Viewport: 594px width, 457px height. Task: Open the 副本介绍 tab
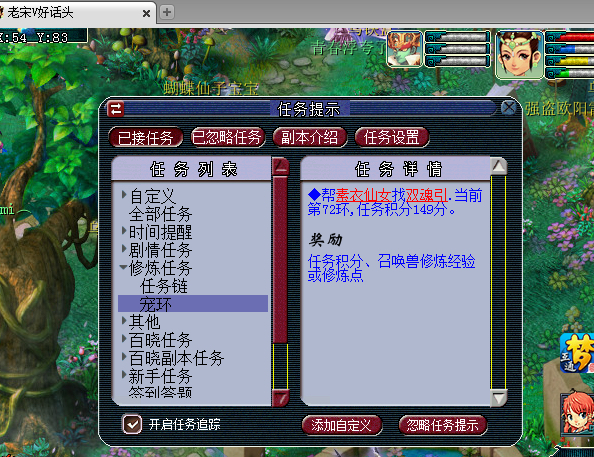tap(310, 137)
